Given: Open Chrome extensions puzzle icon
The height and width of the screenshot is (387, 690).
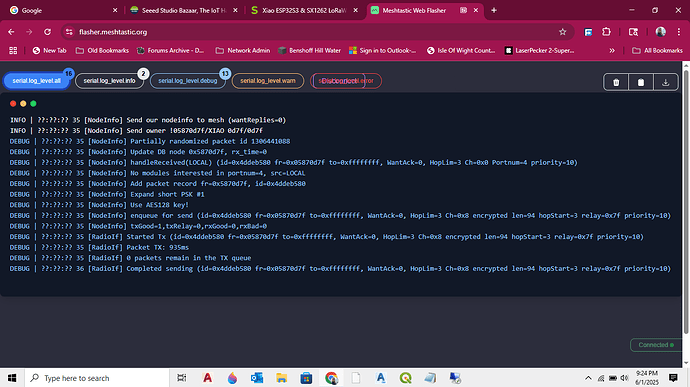Looking at the screenshot, I should pos(606,32).
